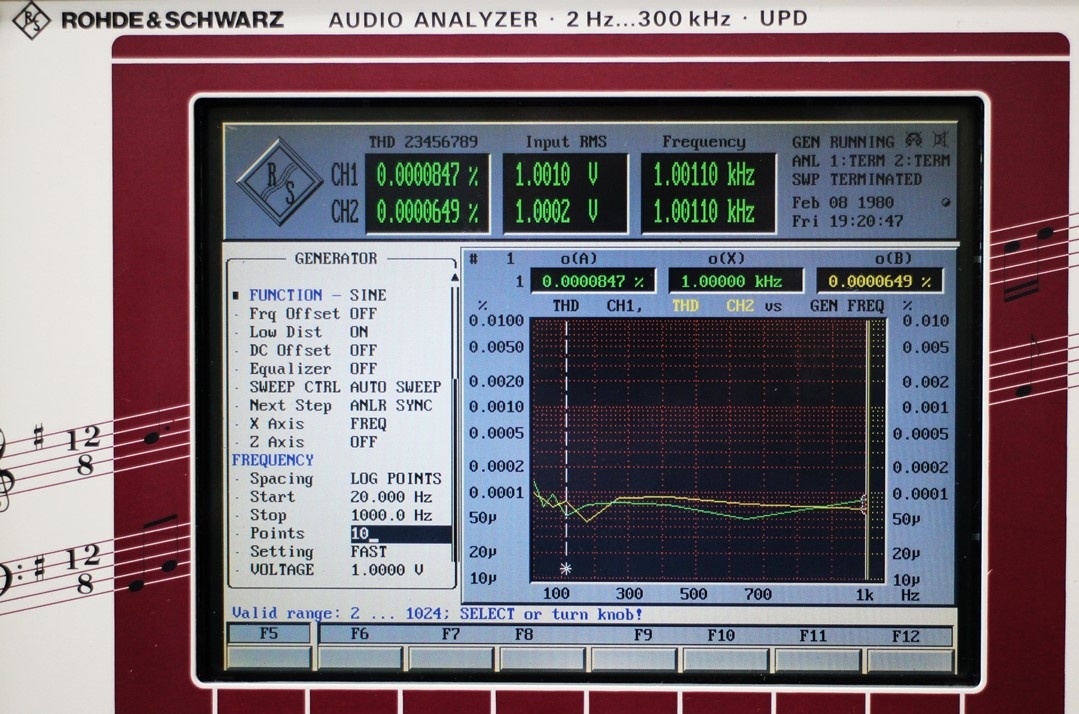
Task: Click the Start frequency field 20.000 Hz
Action: (x=391, y=497)
